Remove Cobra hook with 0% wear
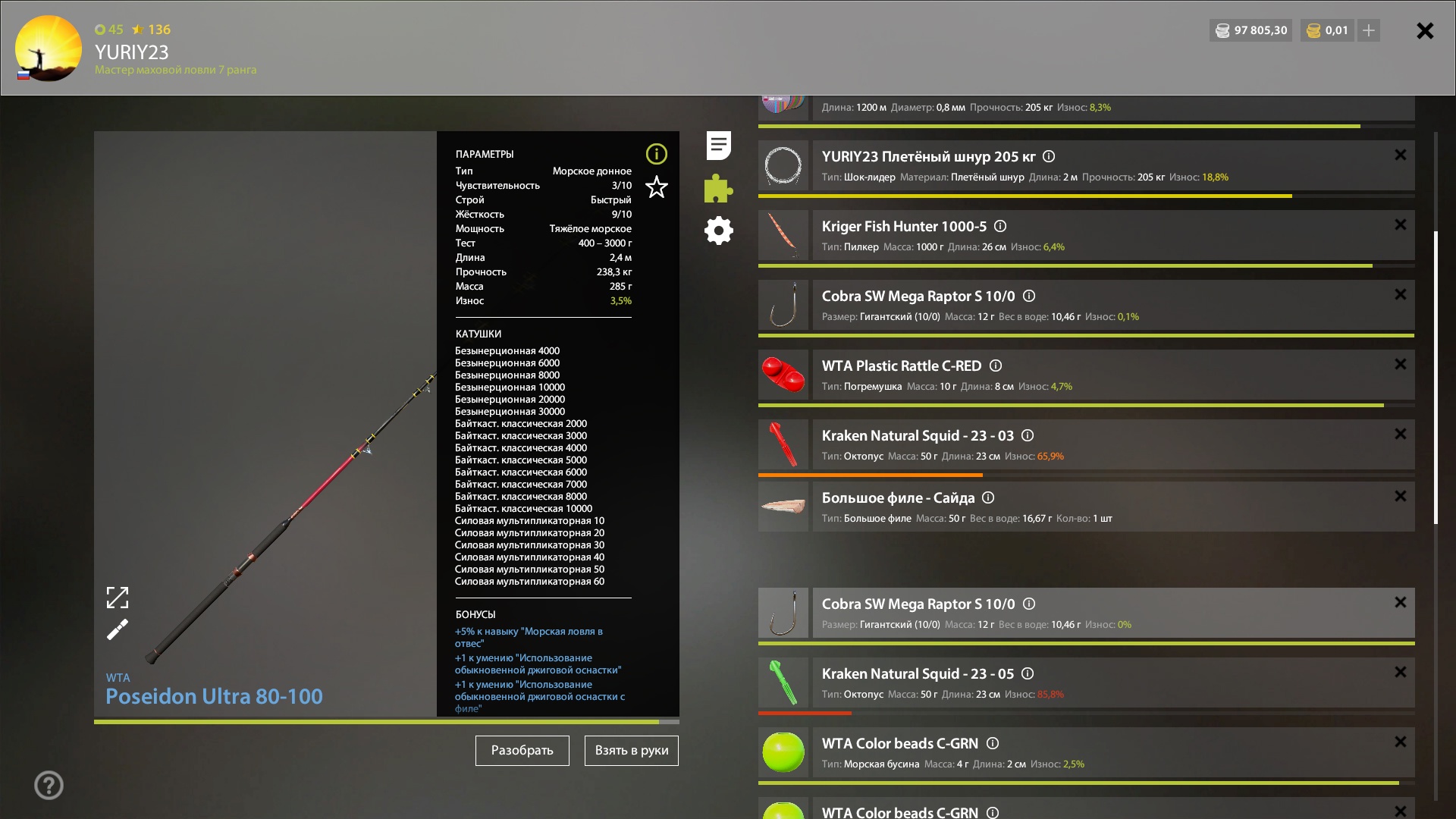The width and height of the screenshot is (1456, 819). (1400, 602)
